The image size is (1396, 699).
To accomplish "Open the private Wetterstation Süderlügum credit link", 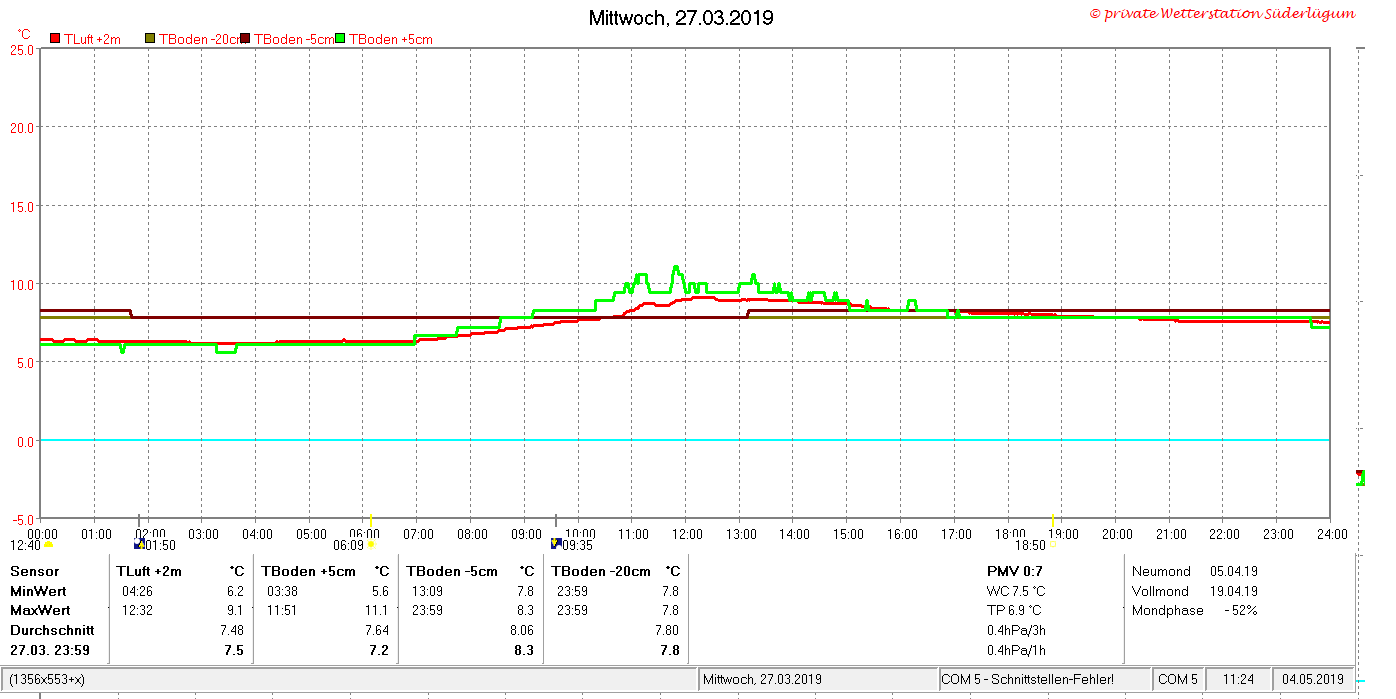I will 1222,14.
